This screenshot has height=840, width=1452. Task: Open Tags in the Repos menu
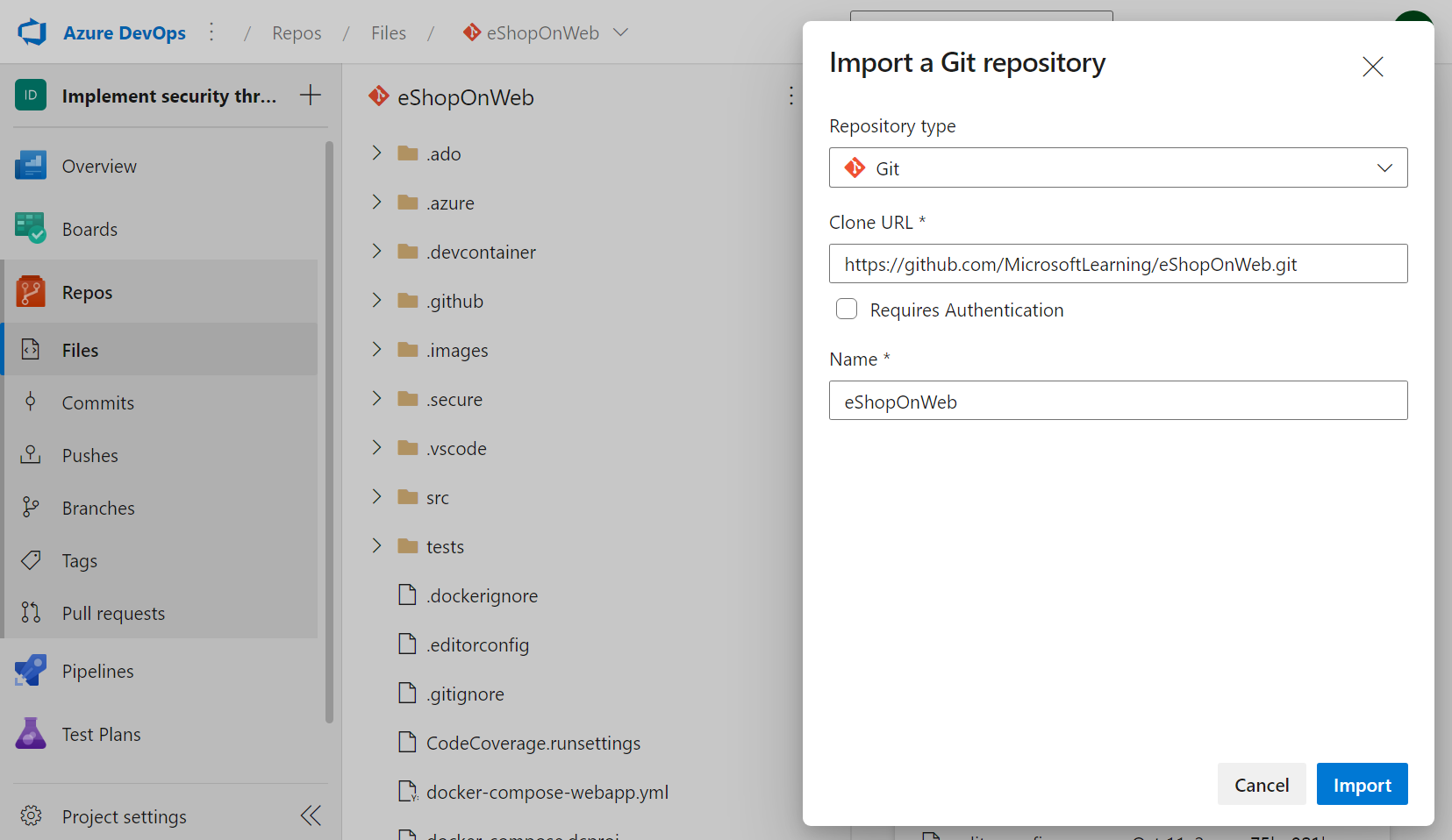click(x=80, y=561)
